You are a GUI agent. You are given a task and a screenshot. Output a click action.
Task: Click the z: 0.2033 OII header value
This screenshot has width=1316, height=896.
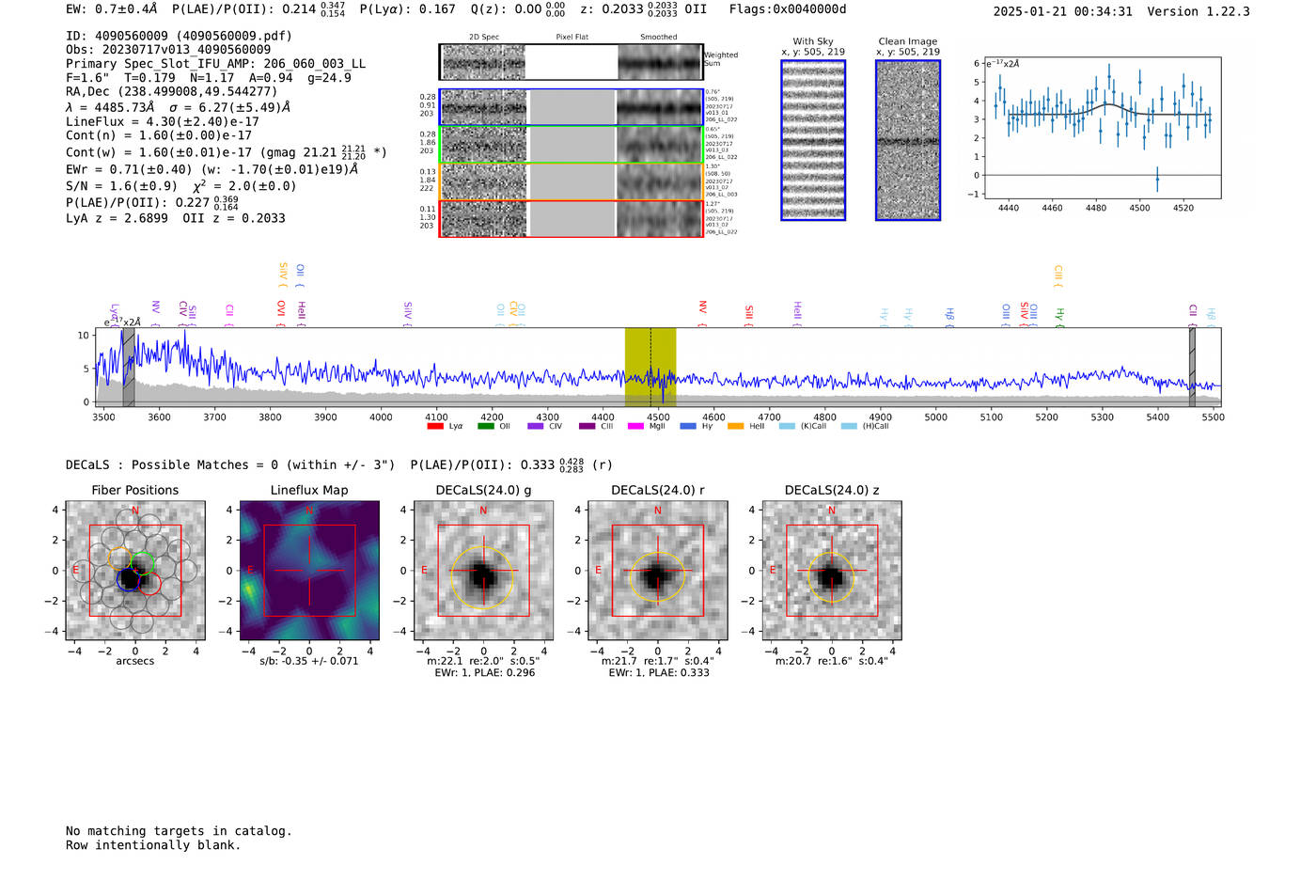[644, 9]
